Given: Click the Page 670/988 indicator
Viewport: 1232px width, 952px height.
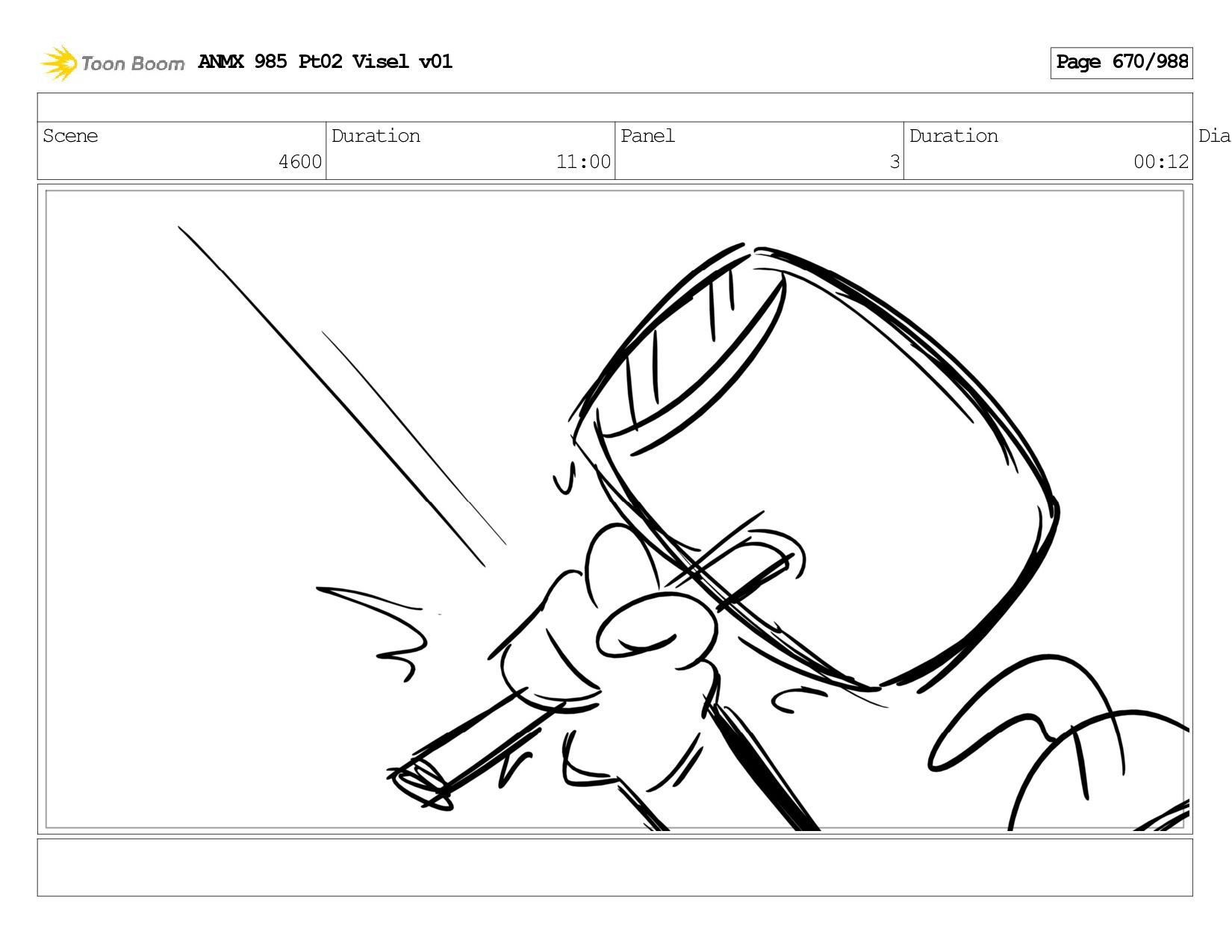Looking at the screenshot, I should pyautogui.click(x=1121, y=63).
